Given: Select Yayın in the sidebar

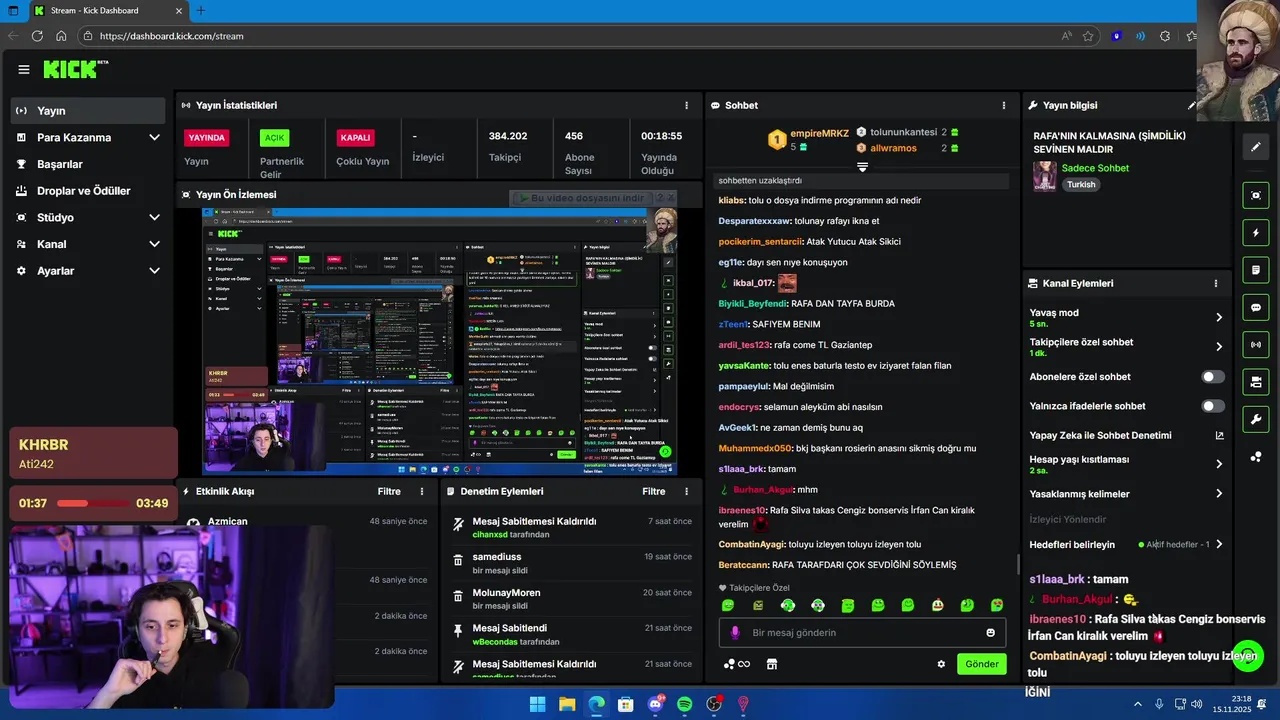Looking at the screenshot, I should (x=88, y=111).
